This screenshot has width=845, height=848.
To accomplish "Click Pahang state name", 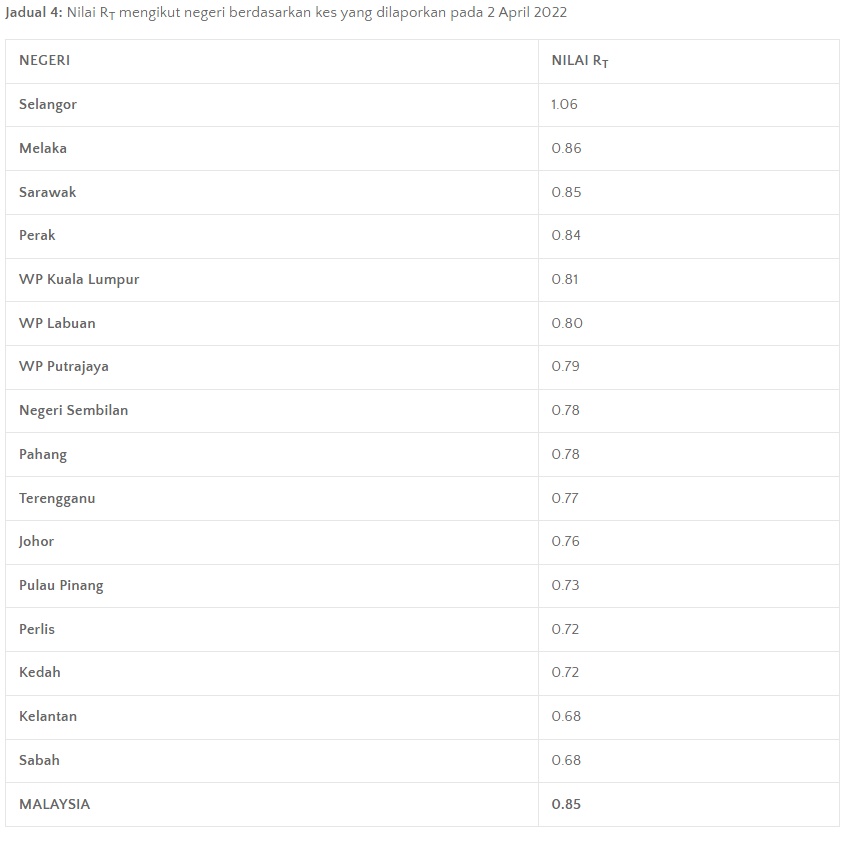I will [x=43, y=454].
